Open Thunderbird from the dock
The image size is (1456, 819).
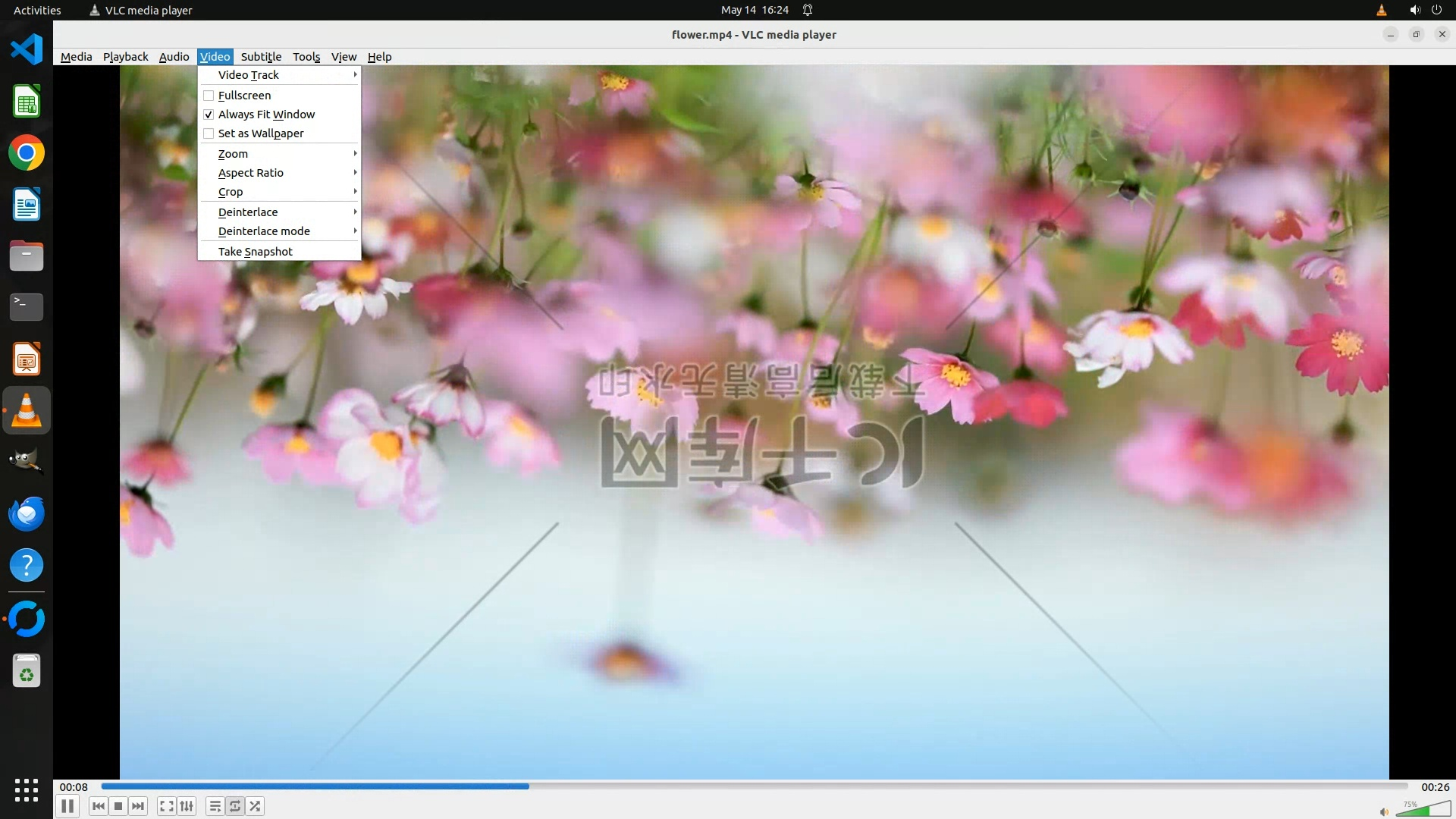(x=27, y=514)
